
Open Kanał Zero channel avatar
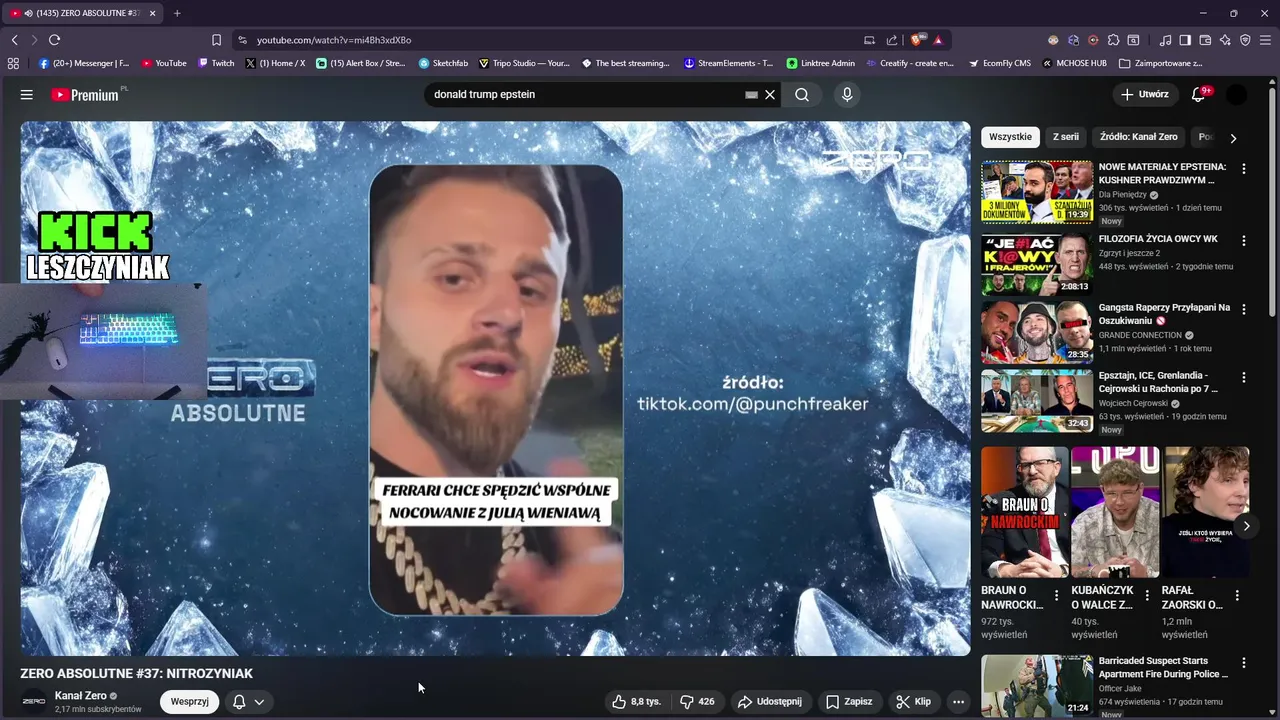click(x=33, y=701)
